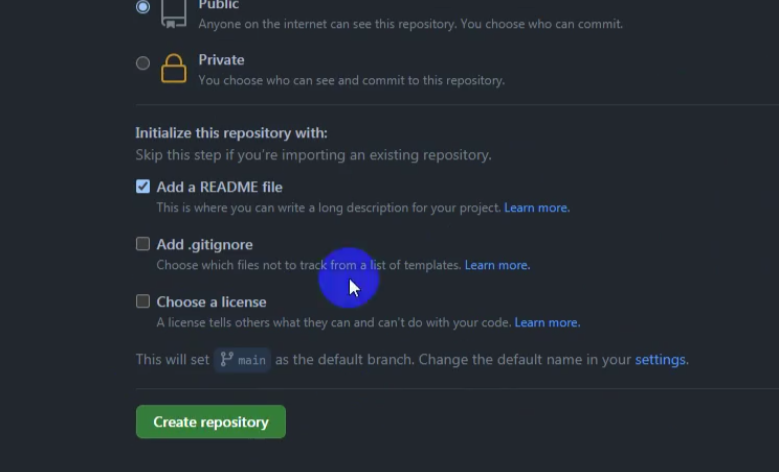Click the Initialize this repository with heading

tap(232, 133)
